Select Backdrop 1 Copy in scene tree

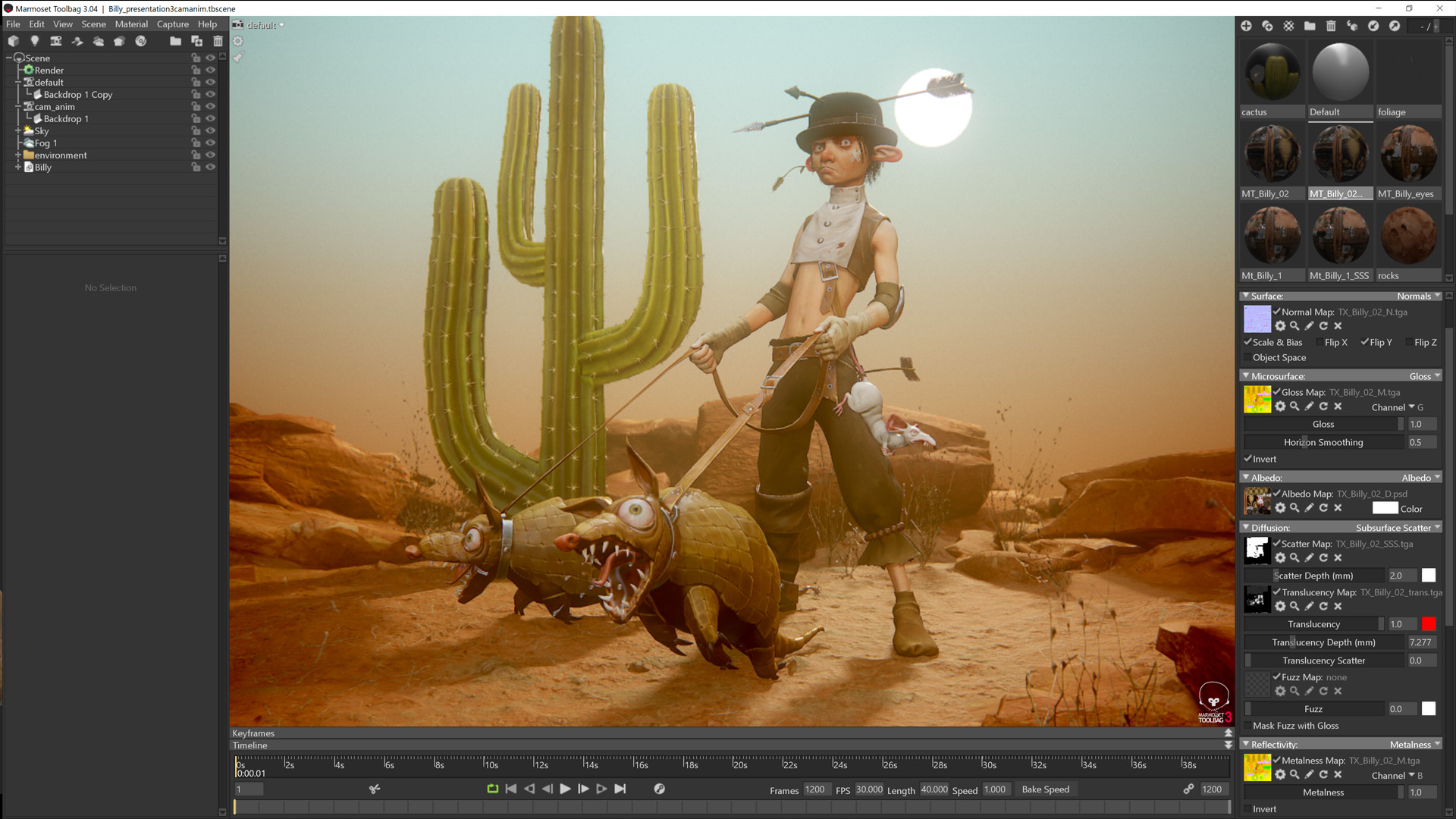point(77,95)
